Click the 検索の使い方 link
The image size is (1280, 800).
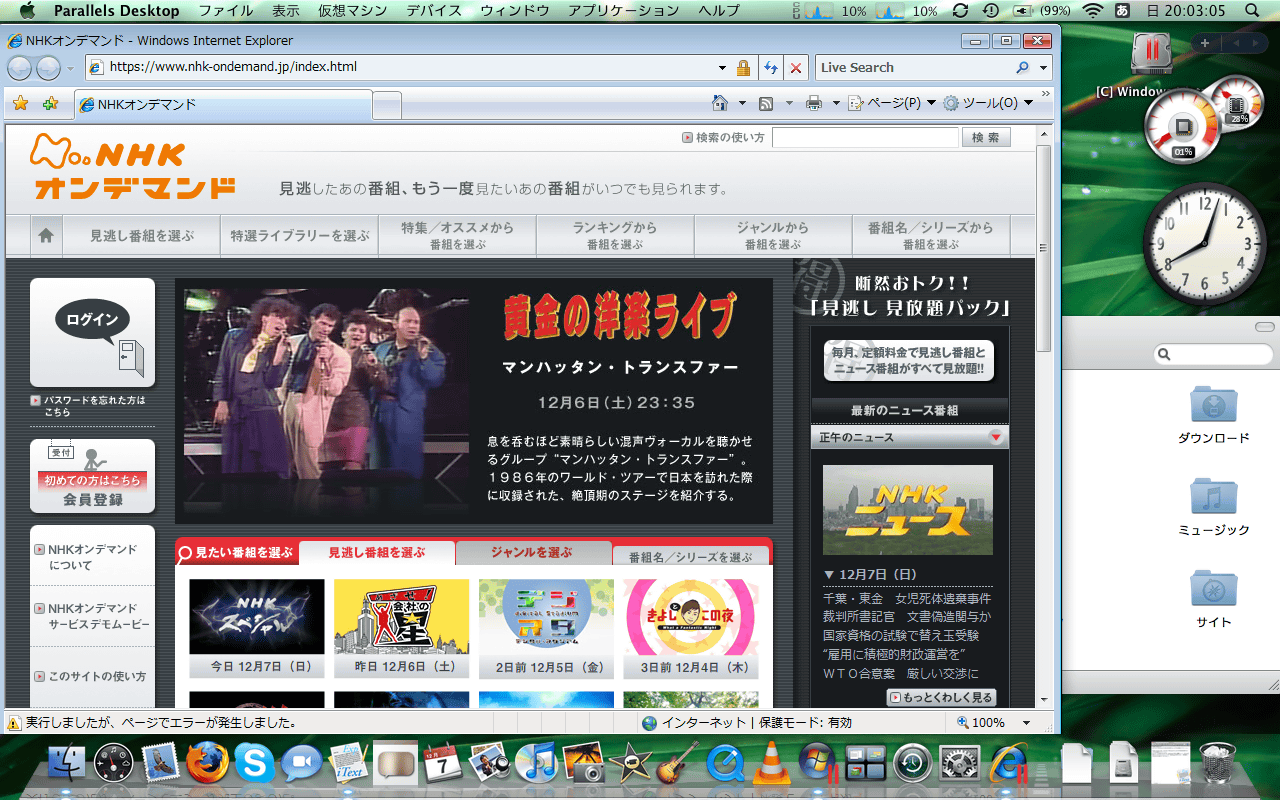[x=723, y=138]
